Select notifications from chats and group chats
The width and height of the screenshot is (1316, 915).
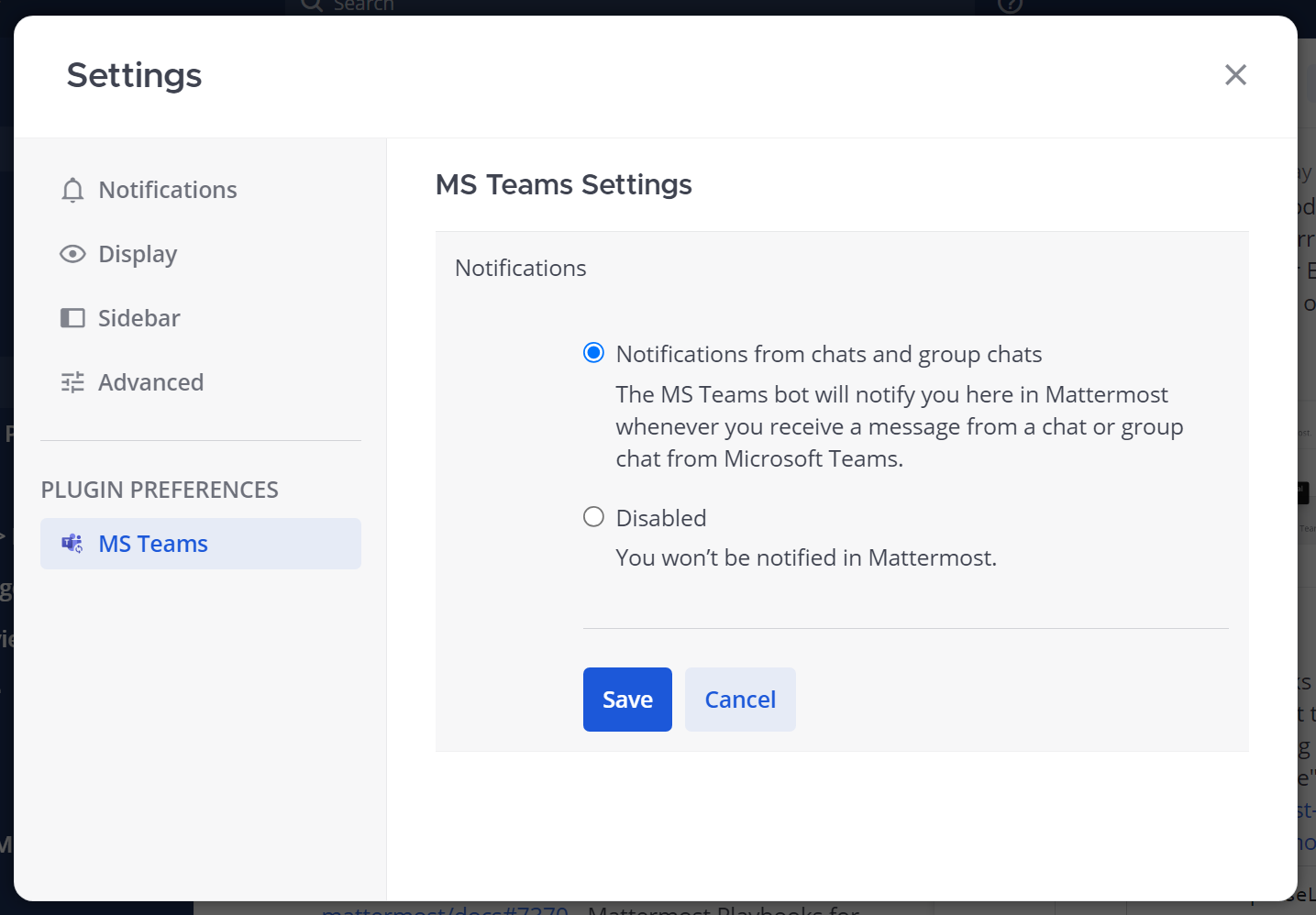[593, 352]
